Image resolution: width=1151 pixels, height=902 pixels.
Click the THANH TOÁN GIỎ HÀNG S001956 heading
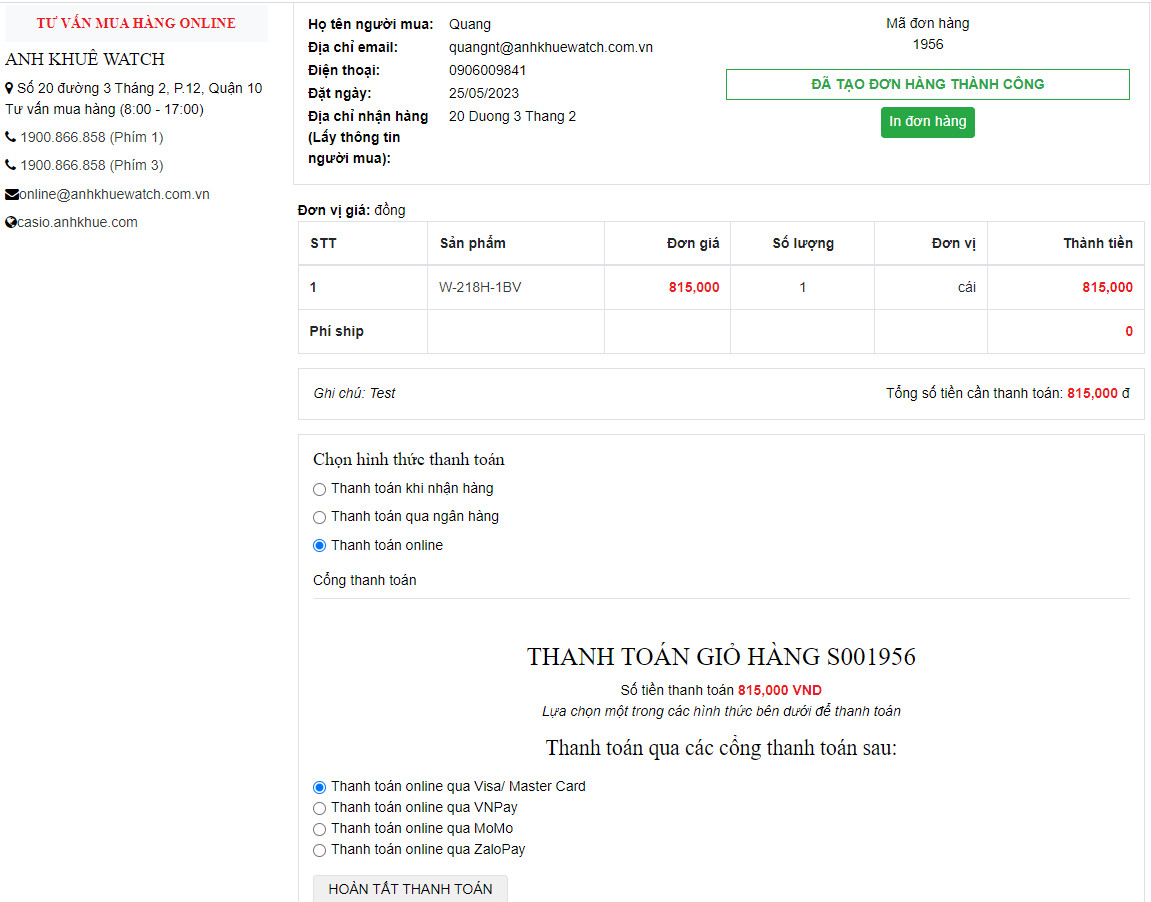(721, 657)
